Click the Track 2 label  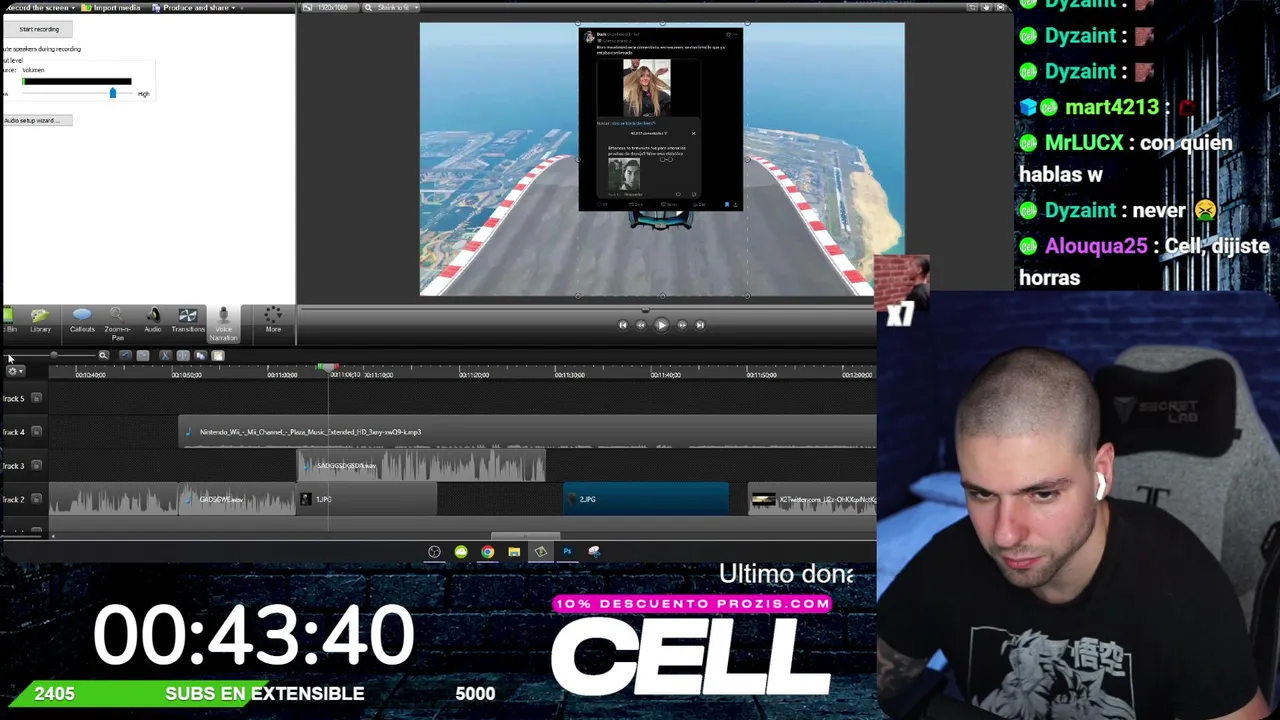[14, 499]
